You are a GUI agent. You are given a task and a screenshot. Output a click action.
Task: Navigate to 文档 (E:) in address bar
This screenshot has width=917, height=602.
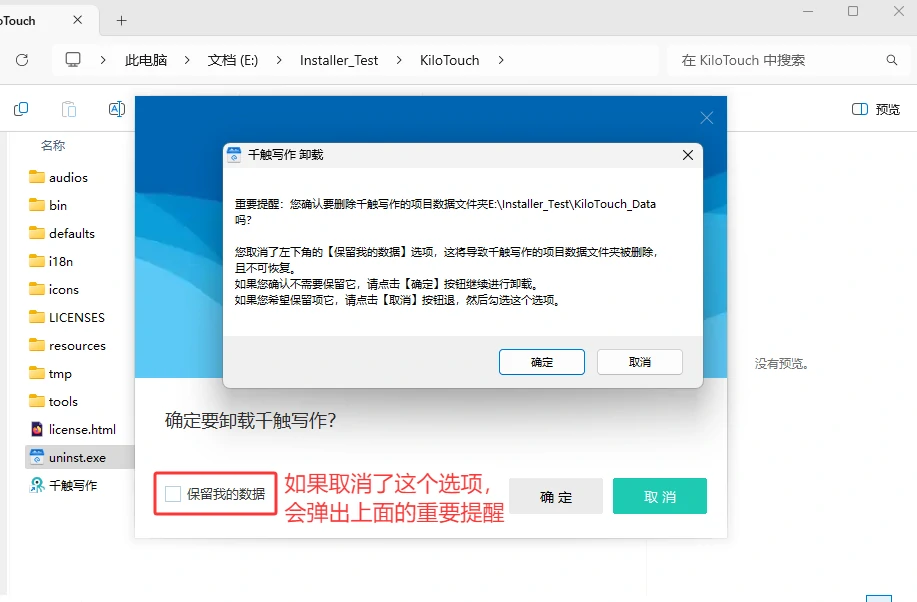click(233, 60)
